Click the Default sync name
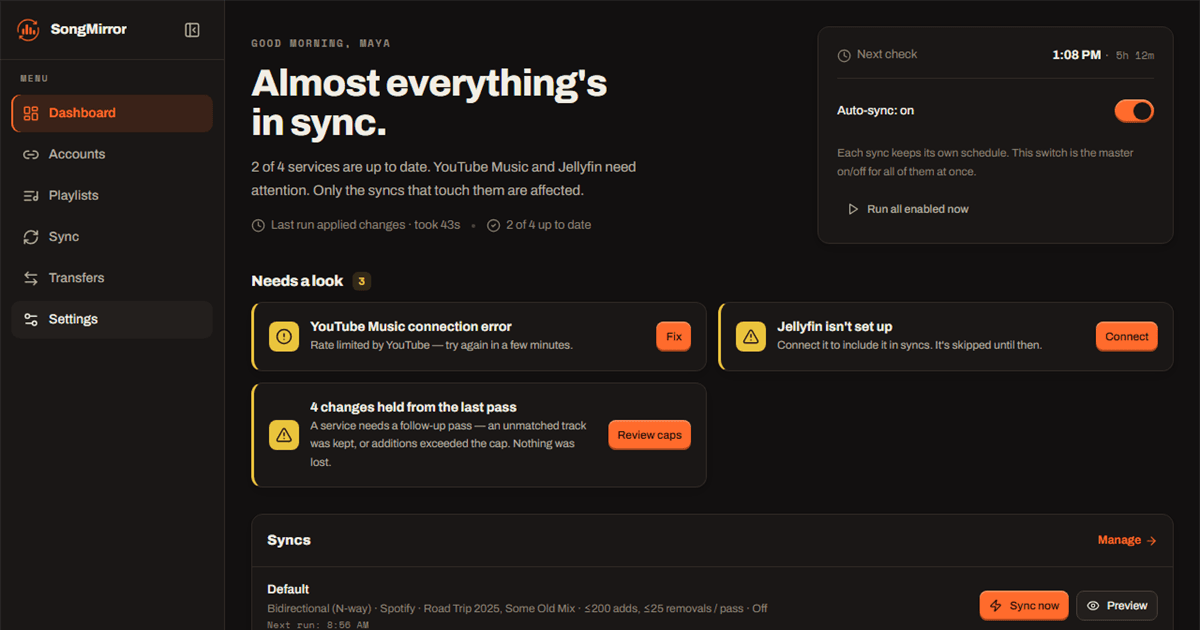1200x630 pixels. (288, 589)
